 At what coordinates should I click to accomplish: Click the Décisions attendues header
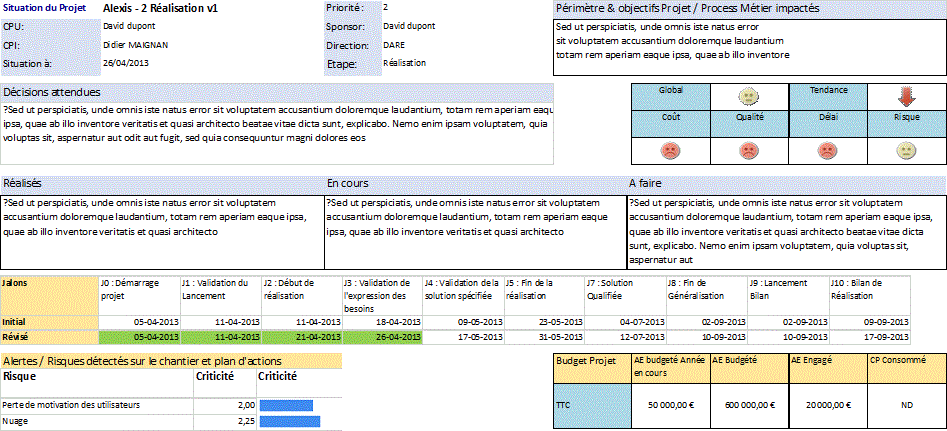tap(277, 92)
